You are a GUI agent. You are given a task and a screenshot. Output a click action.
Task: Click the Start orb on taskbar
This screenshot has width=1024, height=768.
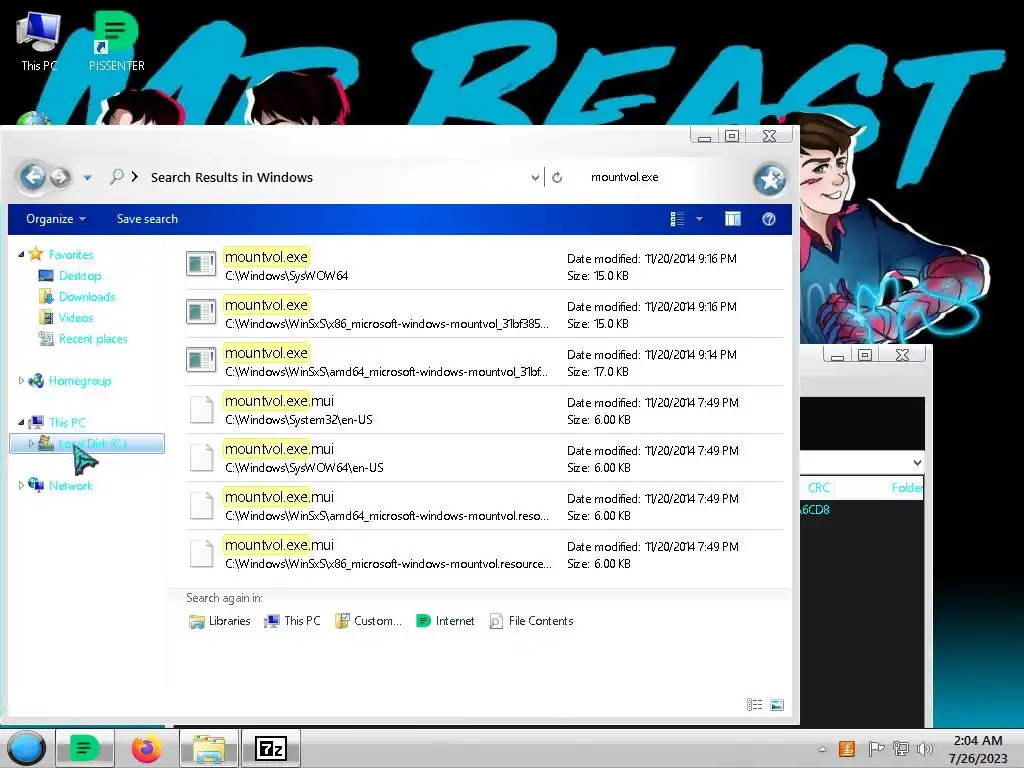(26, 748)
